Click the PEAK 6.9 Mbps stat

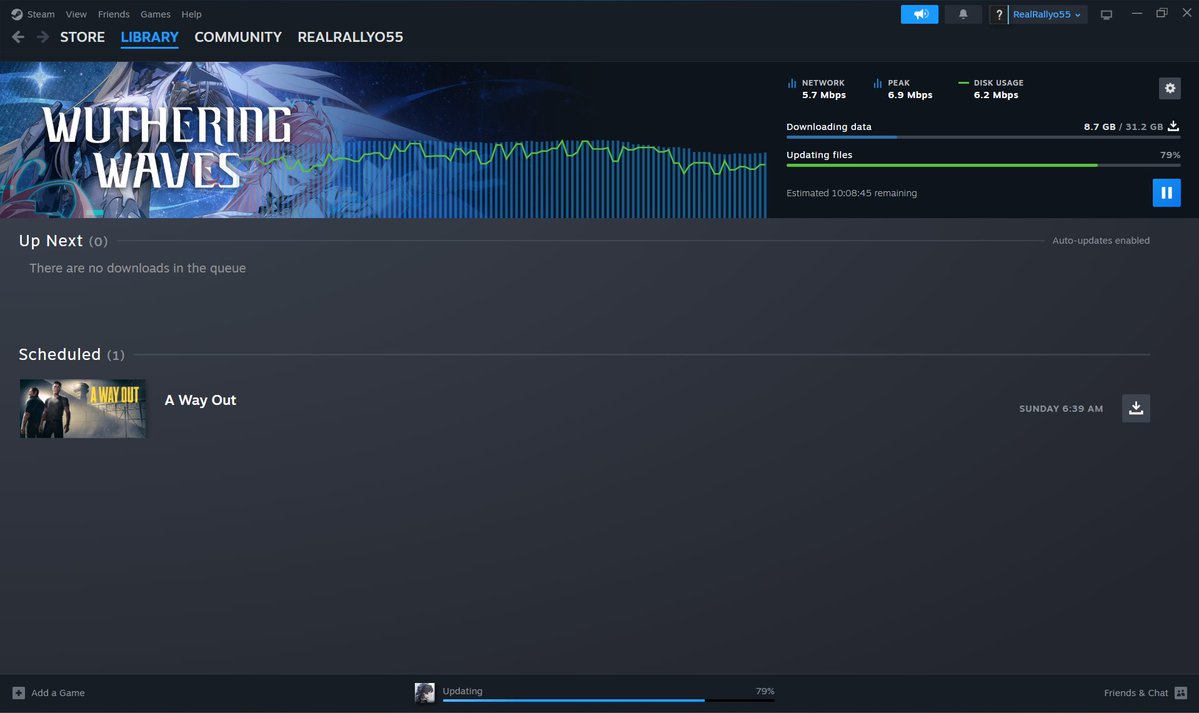902,89
